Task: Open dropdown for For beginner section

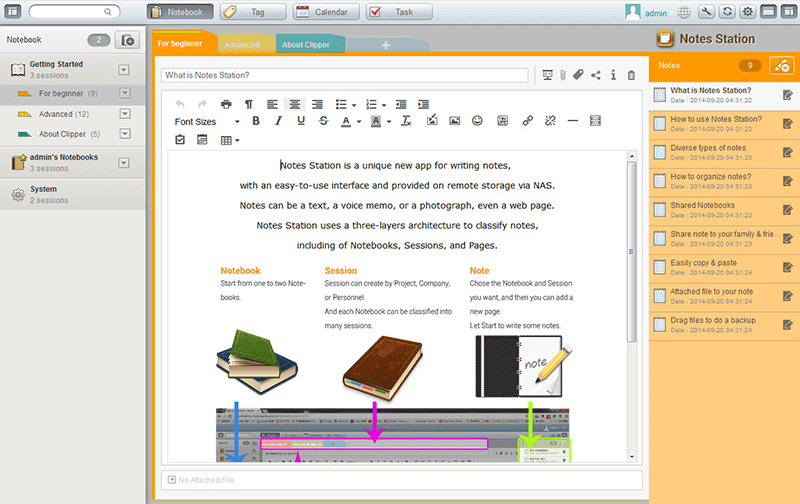Action: (x=125, y=93)
